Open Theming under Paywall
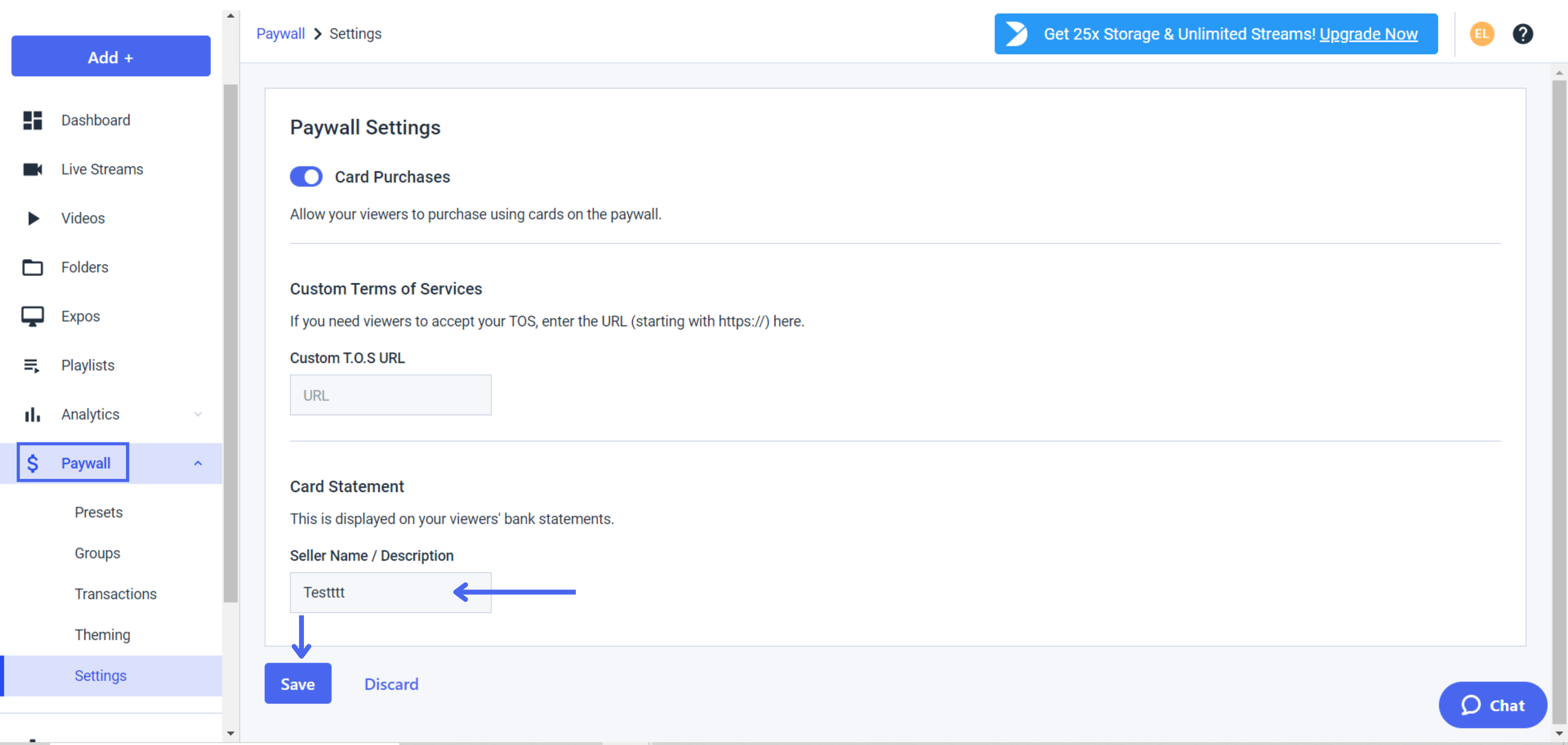This screenshot has height=745, width=1568. click(102, 635)
